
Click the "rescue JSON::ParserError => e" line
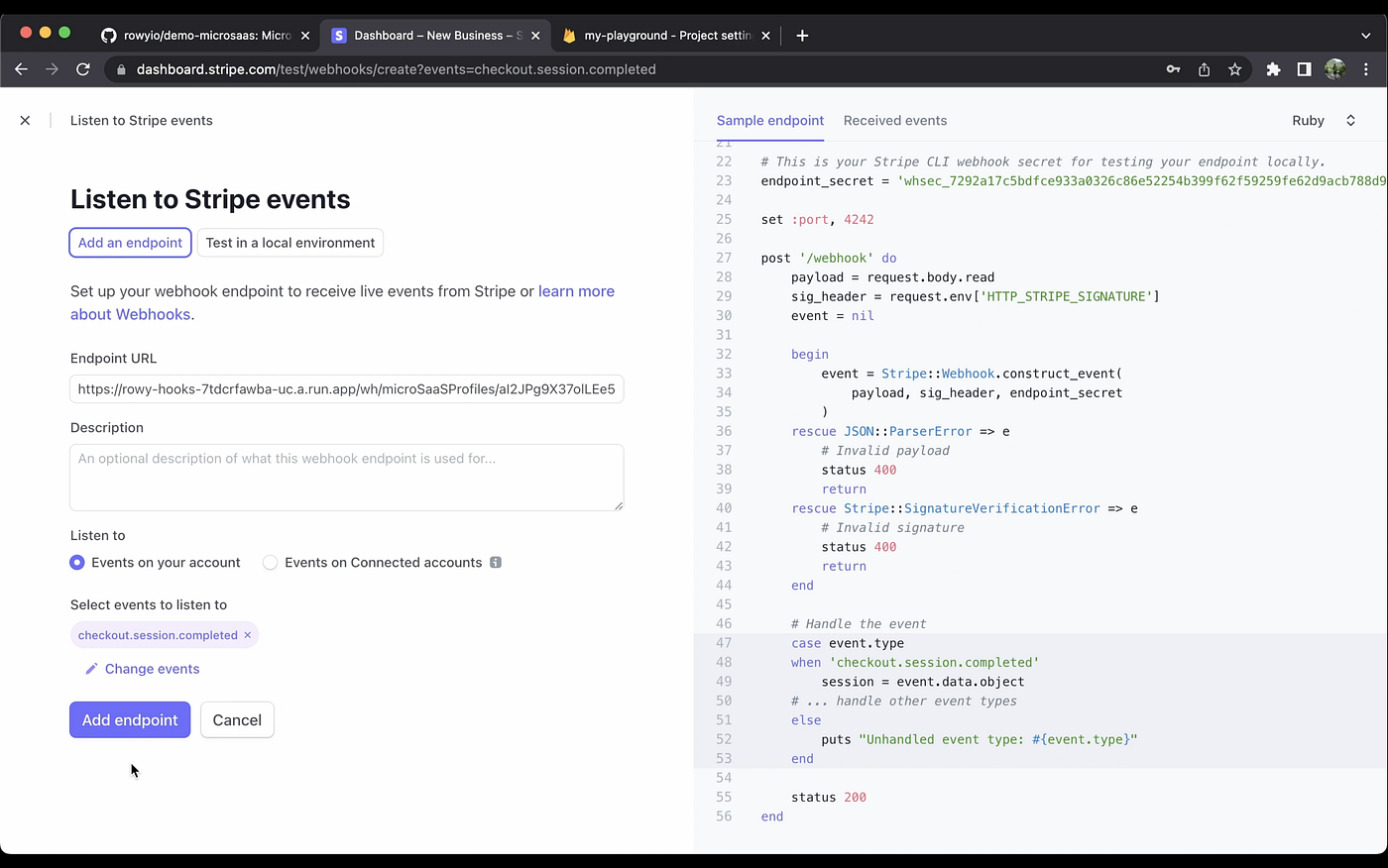click(x=900, y=432)
